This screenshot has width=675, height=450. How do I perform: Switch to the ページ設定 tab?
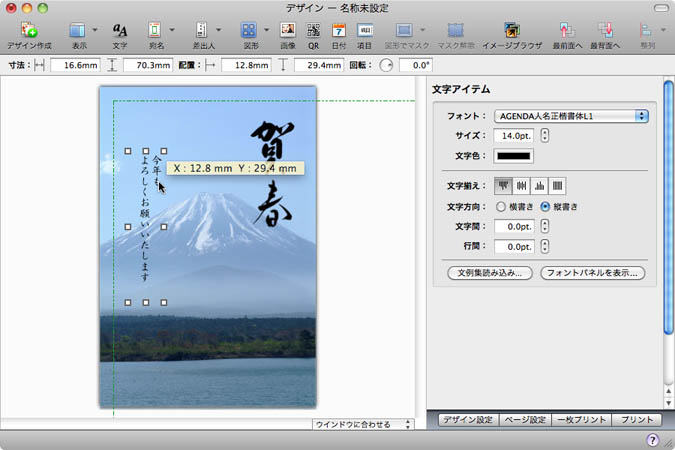524,421
